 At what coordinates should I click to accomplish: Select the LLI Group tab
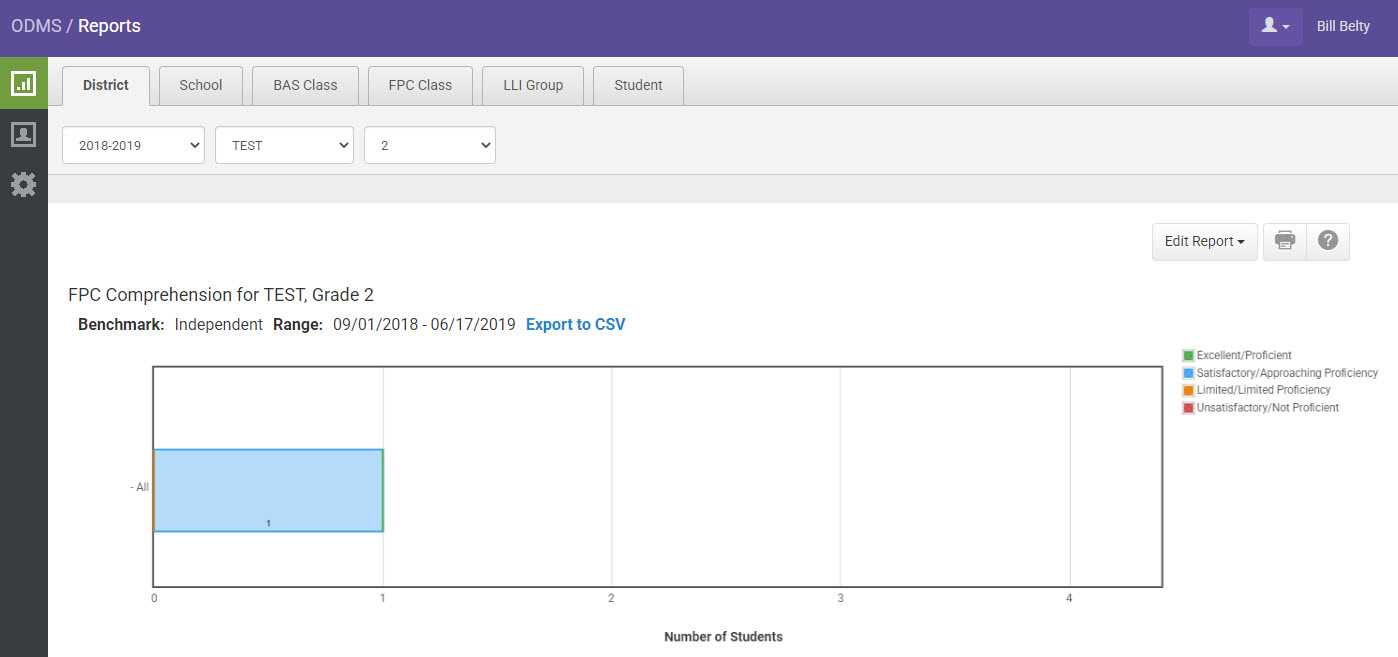click(532, 86)
